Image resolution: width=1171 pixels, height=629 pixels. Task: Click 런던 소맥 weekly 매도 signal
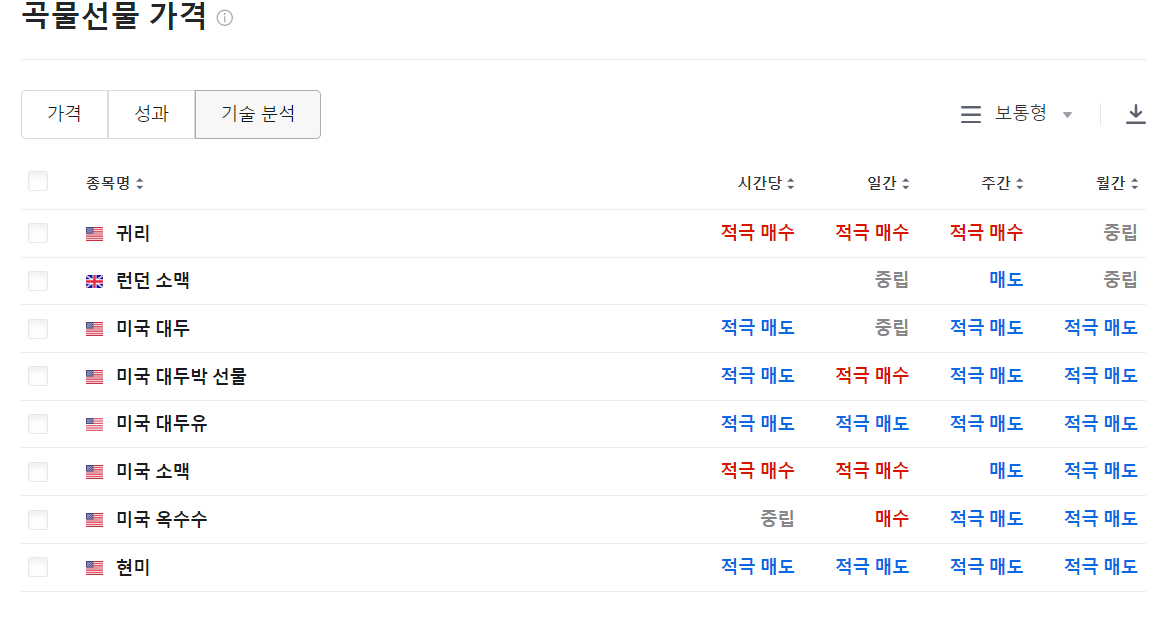(x=1006, y=280)
